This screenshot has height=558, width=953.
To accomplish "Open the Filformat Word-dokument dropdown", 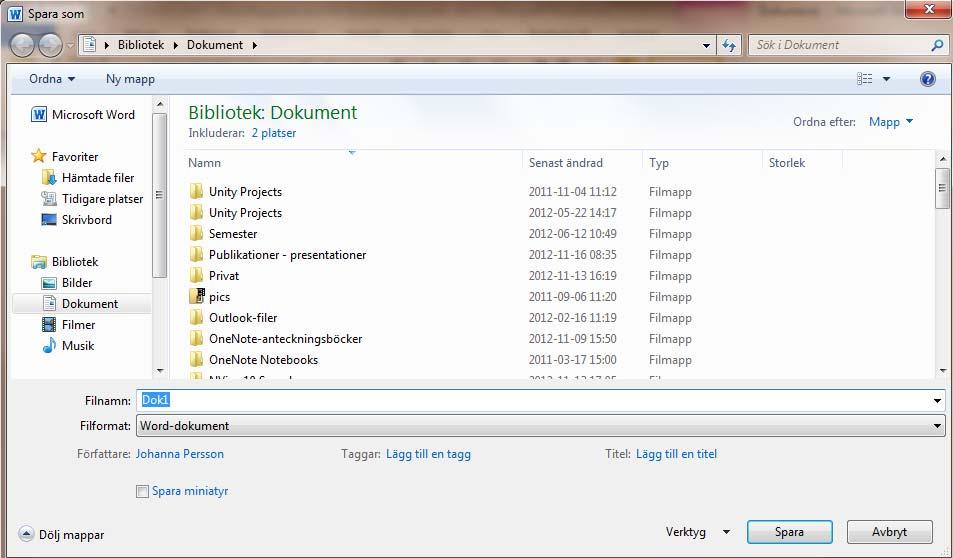I will pos(540,425).
